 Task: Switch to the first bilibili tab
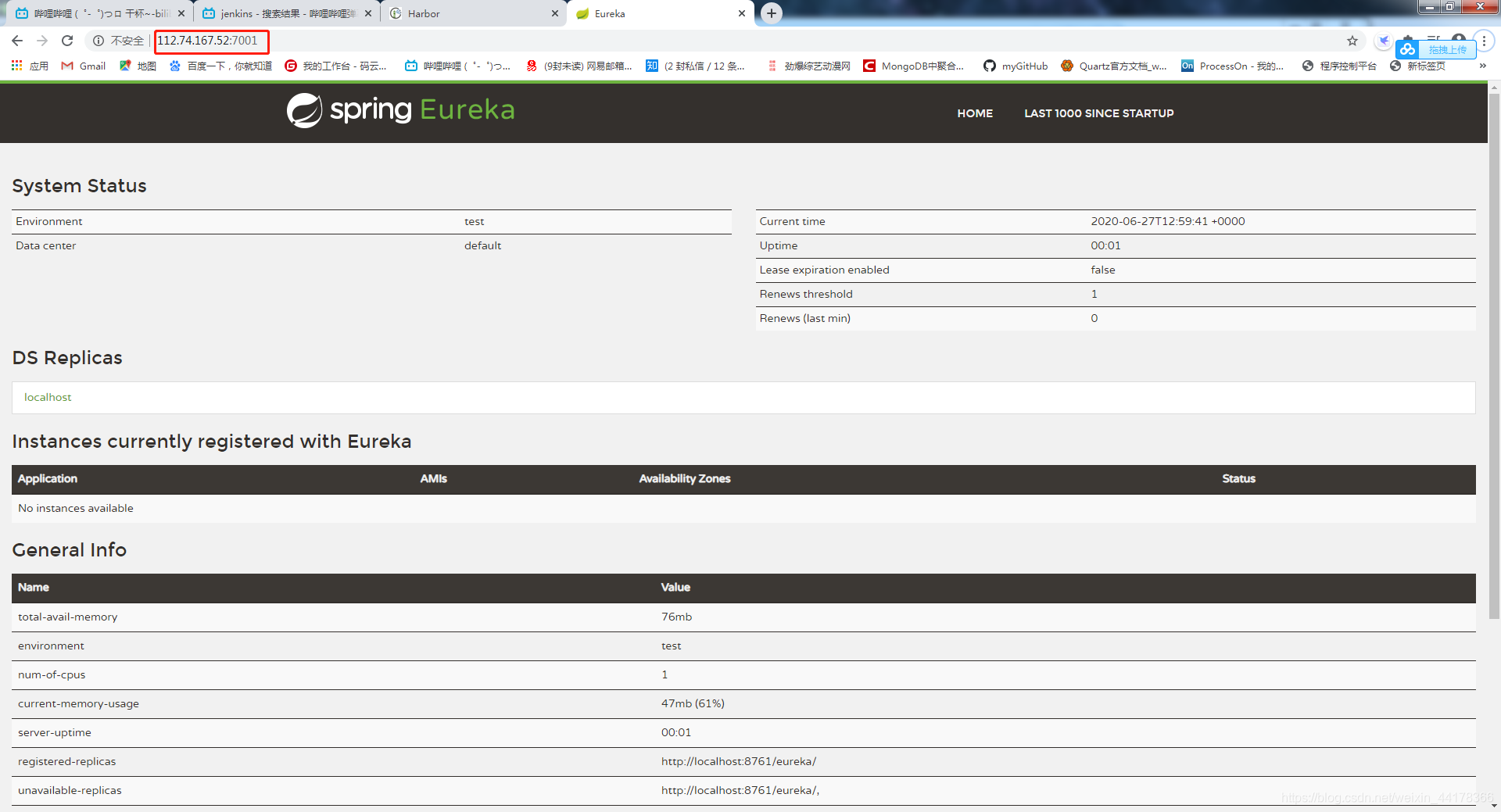(99, 13)
